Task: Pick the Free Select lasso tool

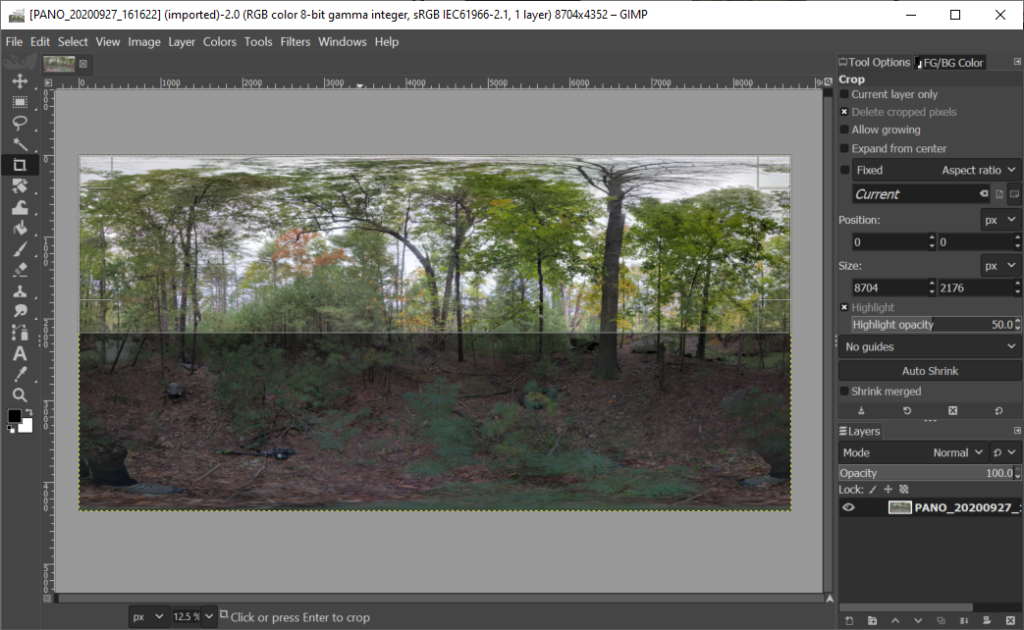Action: (19, 123)
